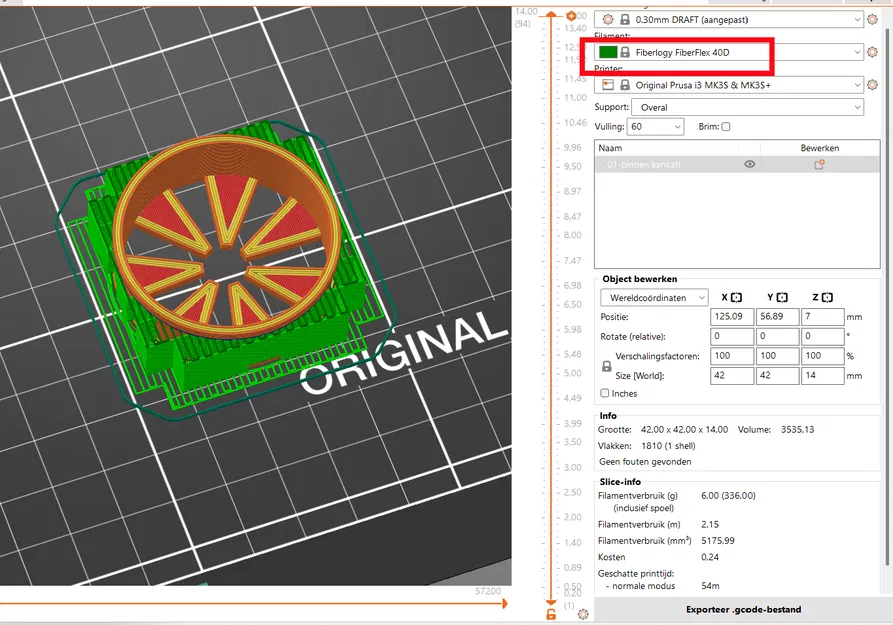Click the Y axis mirror icon
This screenshot has height=625, width=893.
pos(782,297)
